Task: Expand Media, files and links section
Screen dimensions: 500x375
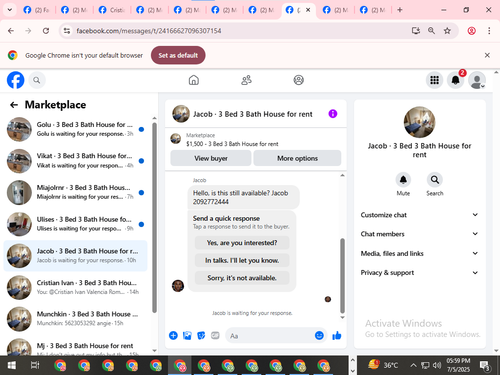Action: pyautogui.click(x=419, y=253)
